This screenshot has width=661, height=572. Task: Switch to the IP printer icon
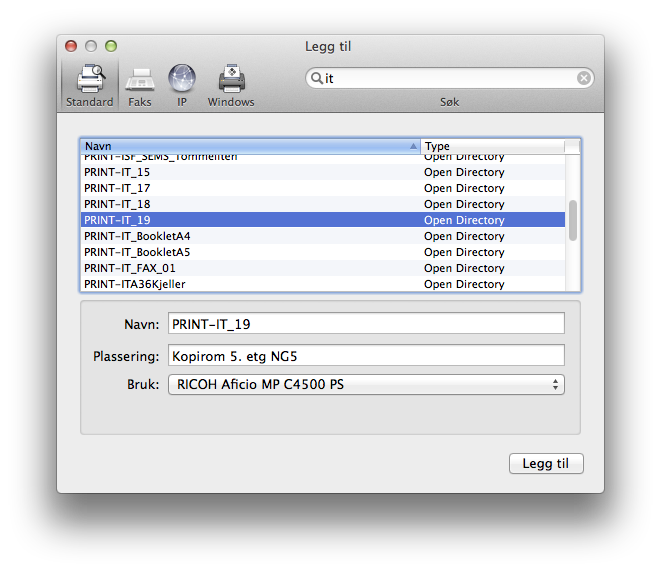click(182, 80)
